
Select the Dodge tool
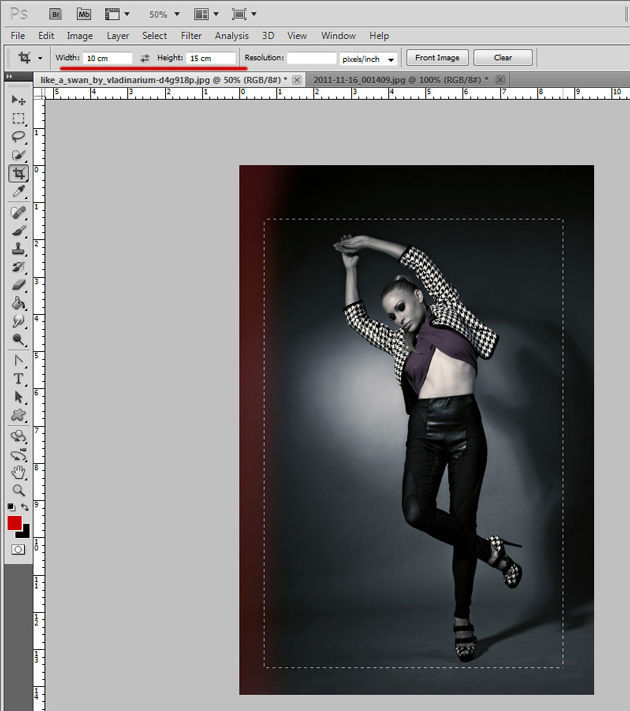tap(18, 340)
